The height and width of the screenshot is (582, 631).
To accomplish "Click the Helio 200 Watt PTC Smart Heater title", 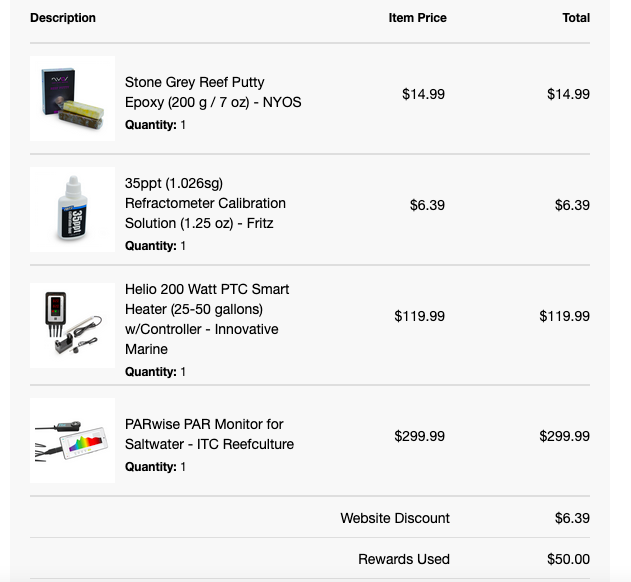I will 207,319.
